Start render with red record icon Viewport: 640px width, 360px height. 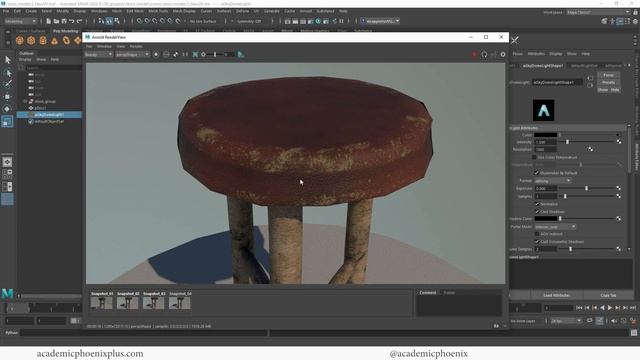tap(474, 54)
